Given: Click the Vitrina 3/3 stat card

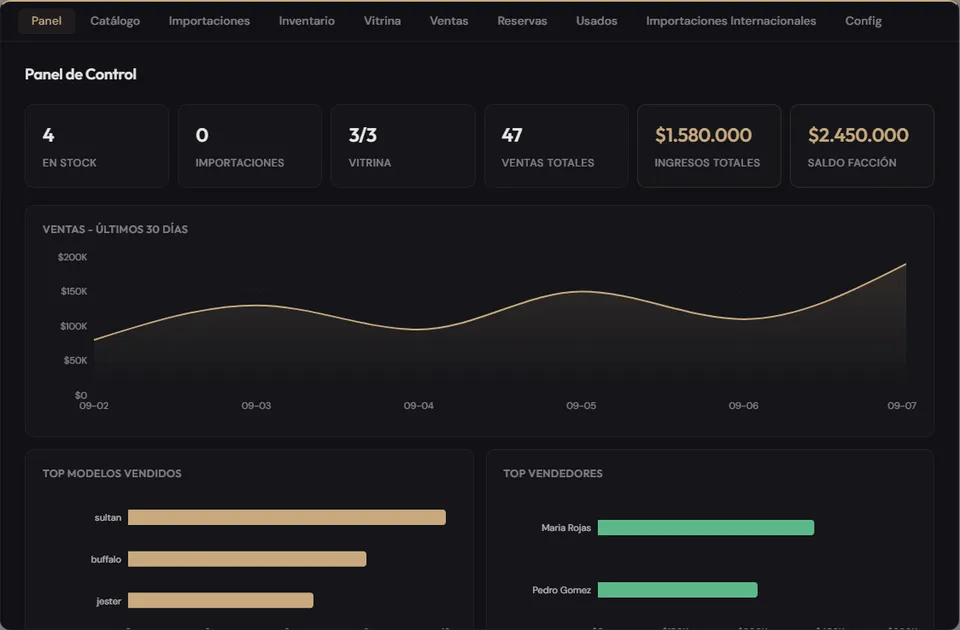Looking at the screenshot, I should click(403, 146).
